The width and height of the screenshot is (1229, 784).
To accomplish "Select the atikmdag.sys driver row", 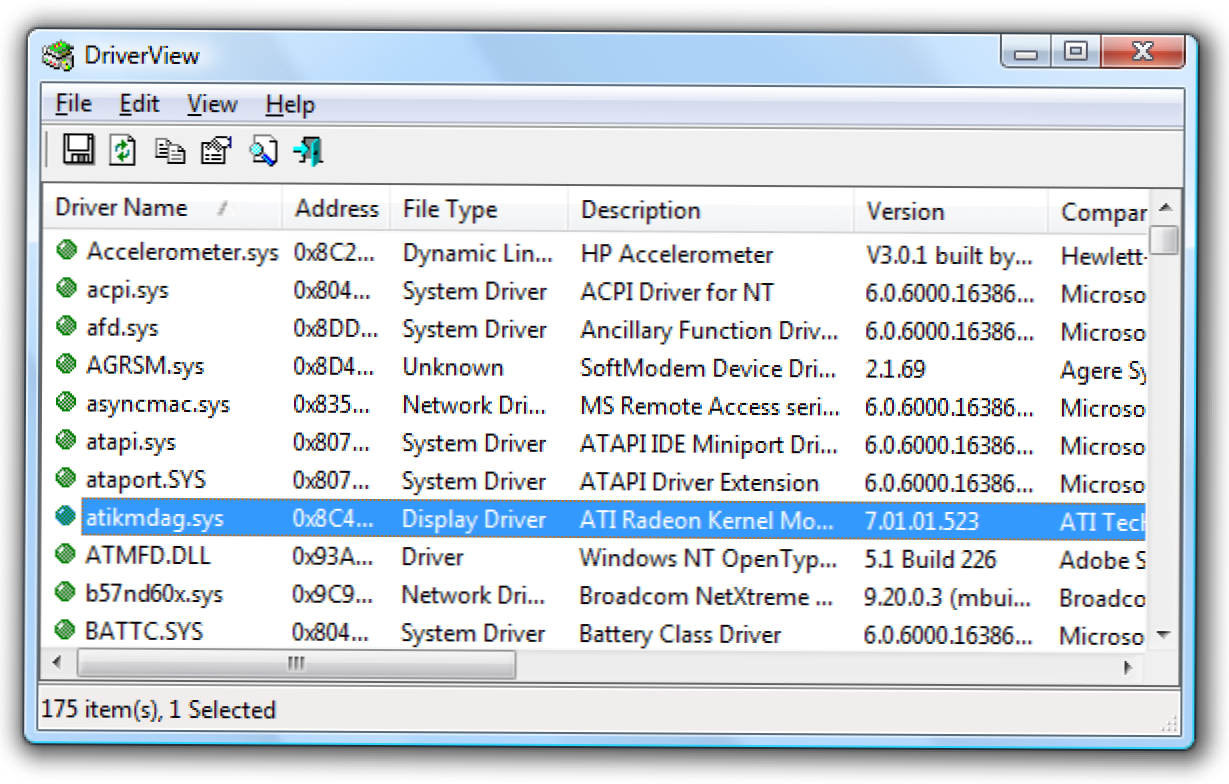I will click(x=155, y=519).
